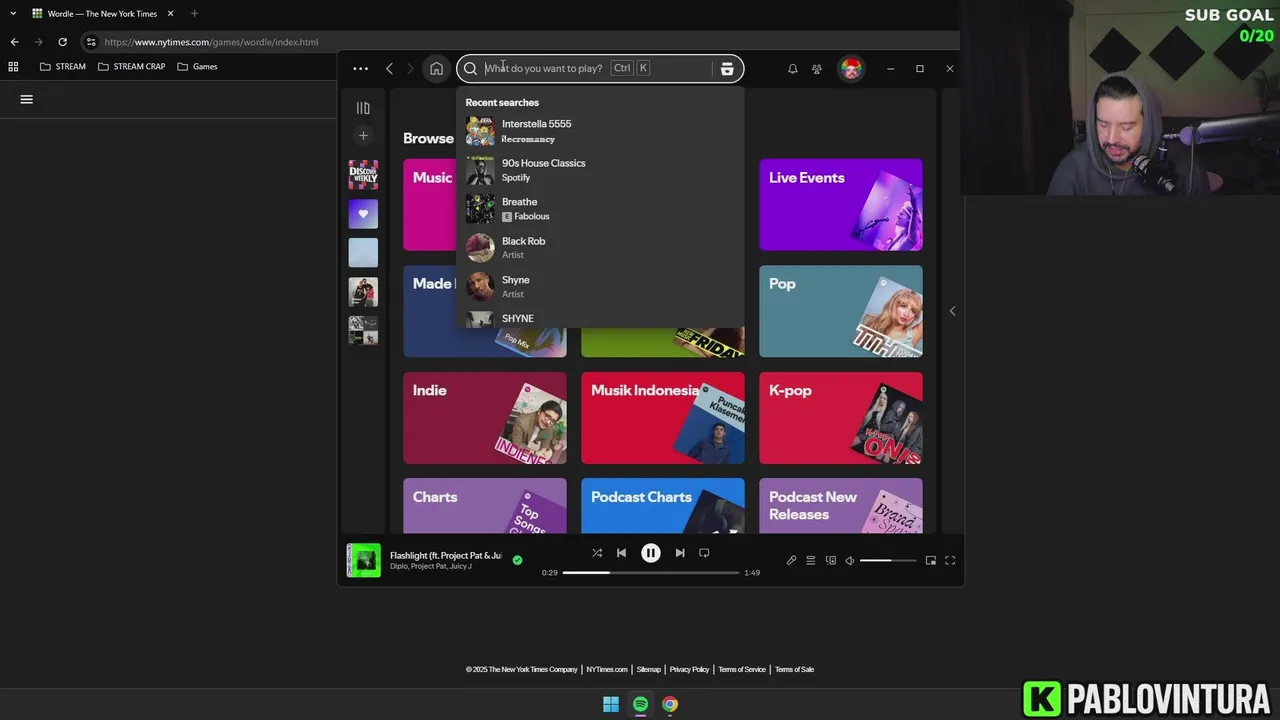
Task: Open Pop category card
Action: coord(841,311)
